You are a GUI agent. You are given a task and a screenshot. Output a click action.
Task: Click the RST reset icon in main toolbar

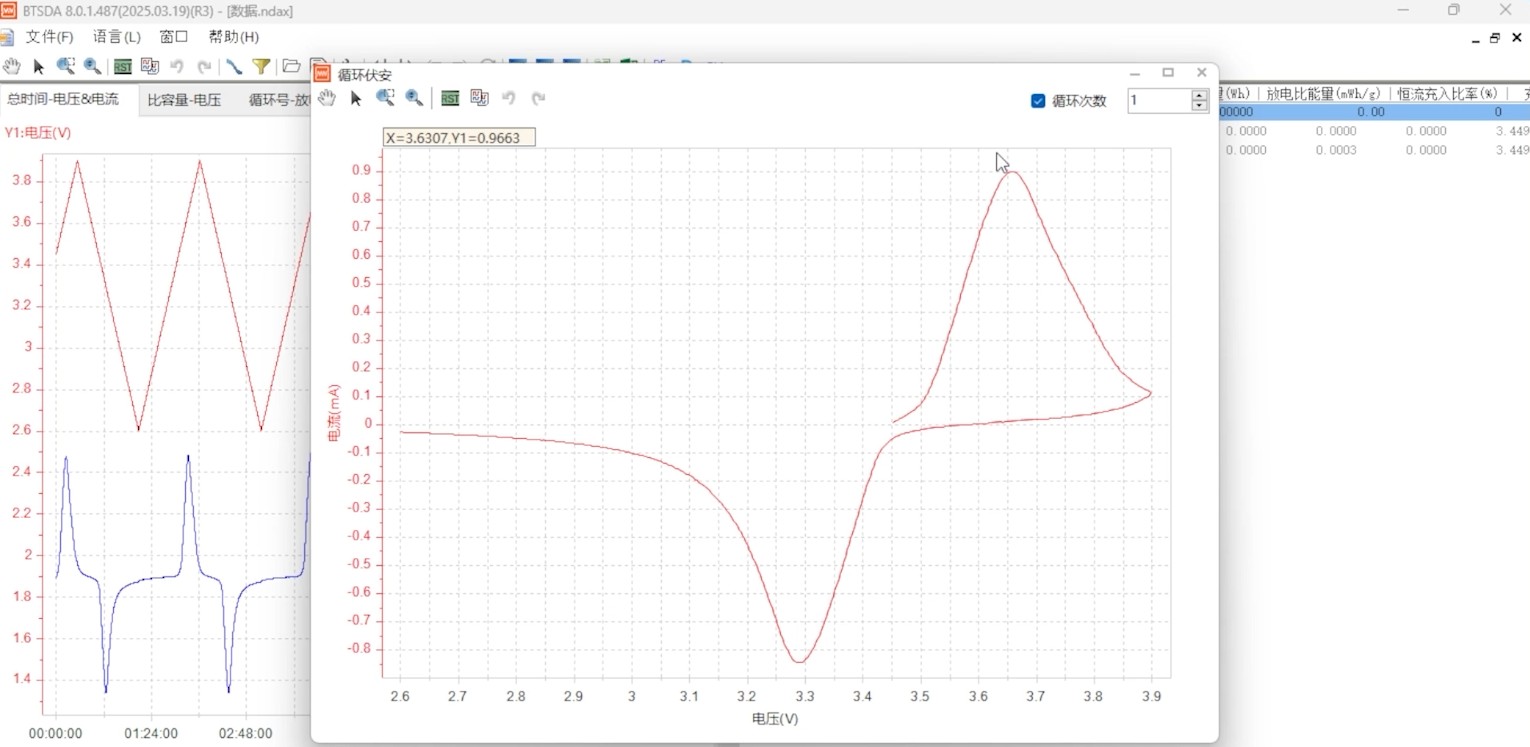pos(122,67)
